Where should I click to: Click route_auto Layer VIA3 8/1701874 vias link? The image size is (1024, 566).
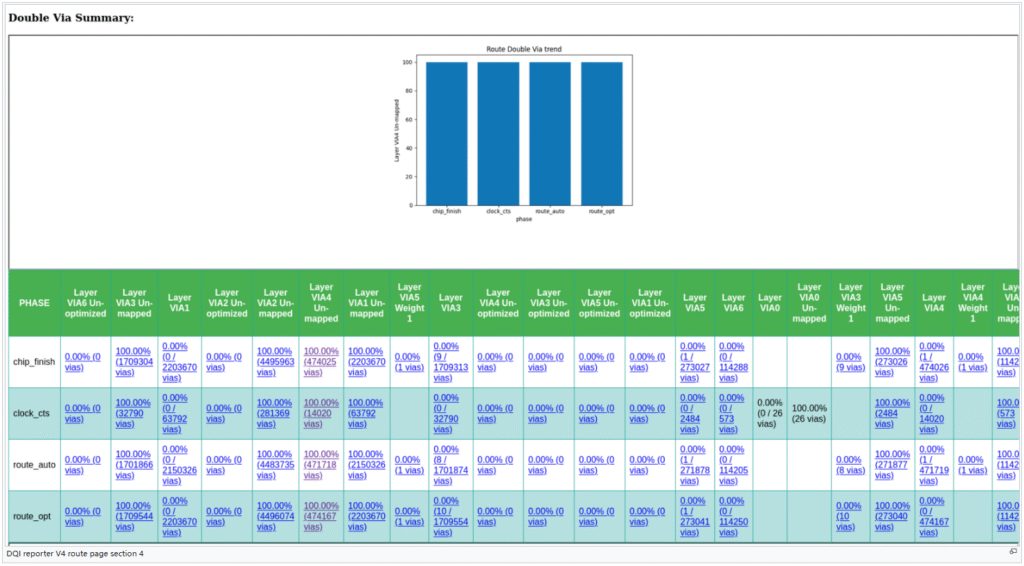[451, 465]
